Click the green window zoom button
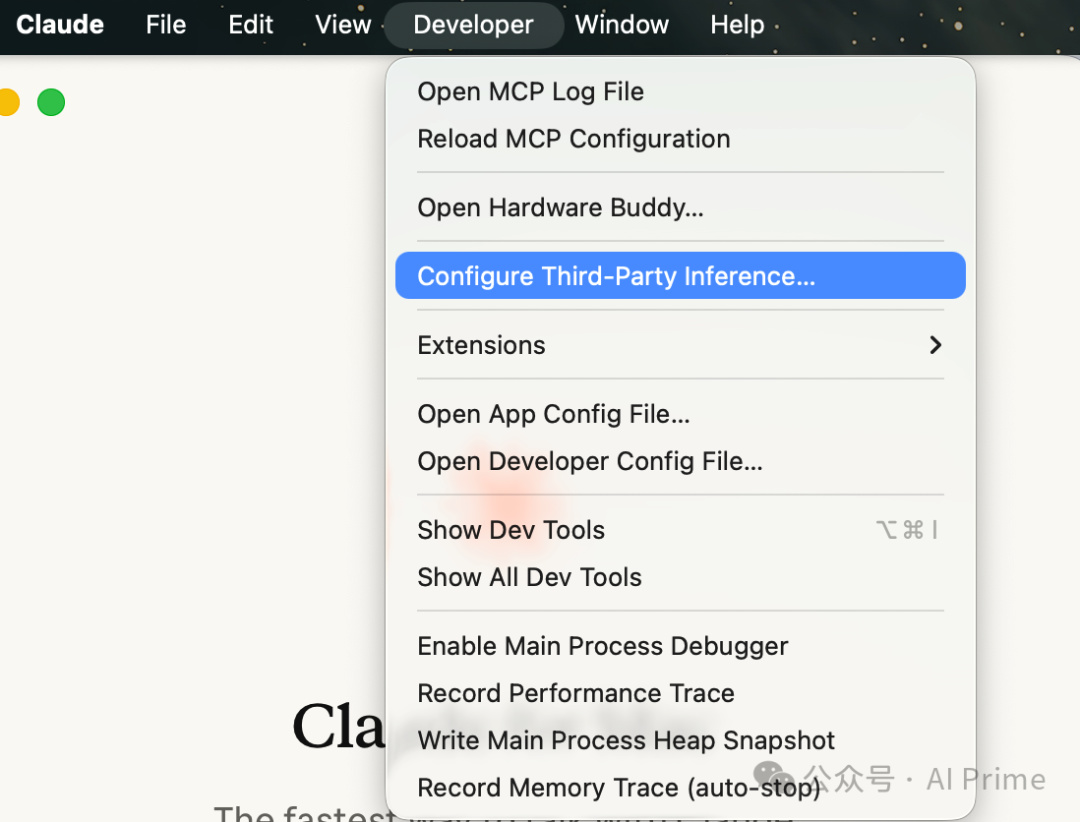The width and height of the screenshot is (1080, 822). [x=51, y=102]
